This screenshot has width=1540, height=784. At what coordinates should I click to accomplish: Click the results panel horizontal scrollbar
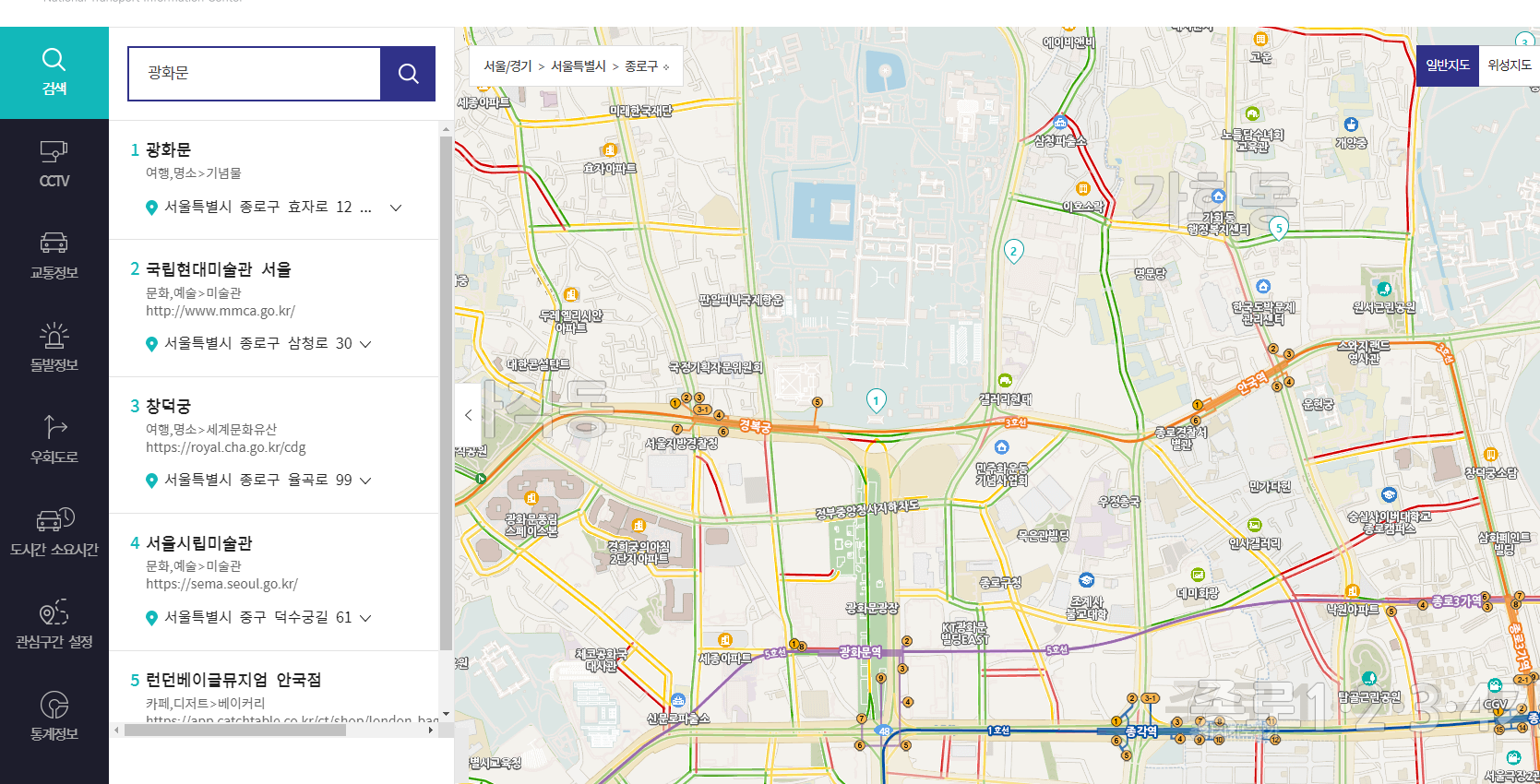pos(235,730)
